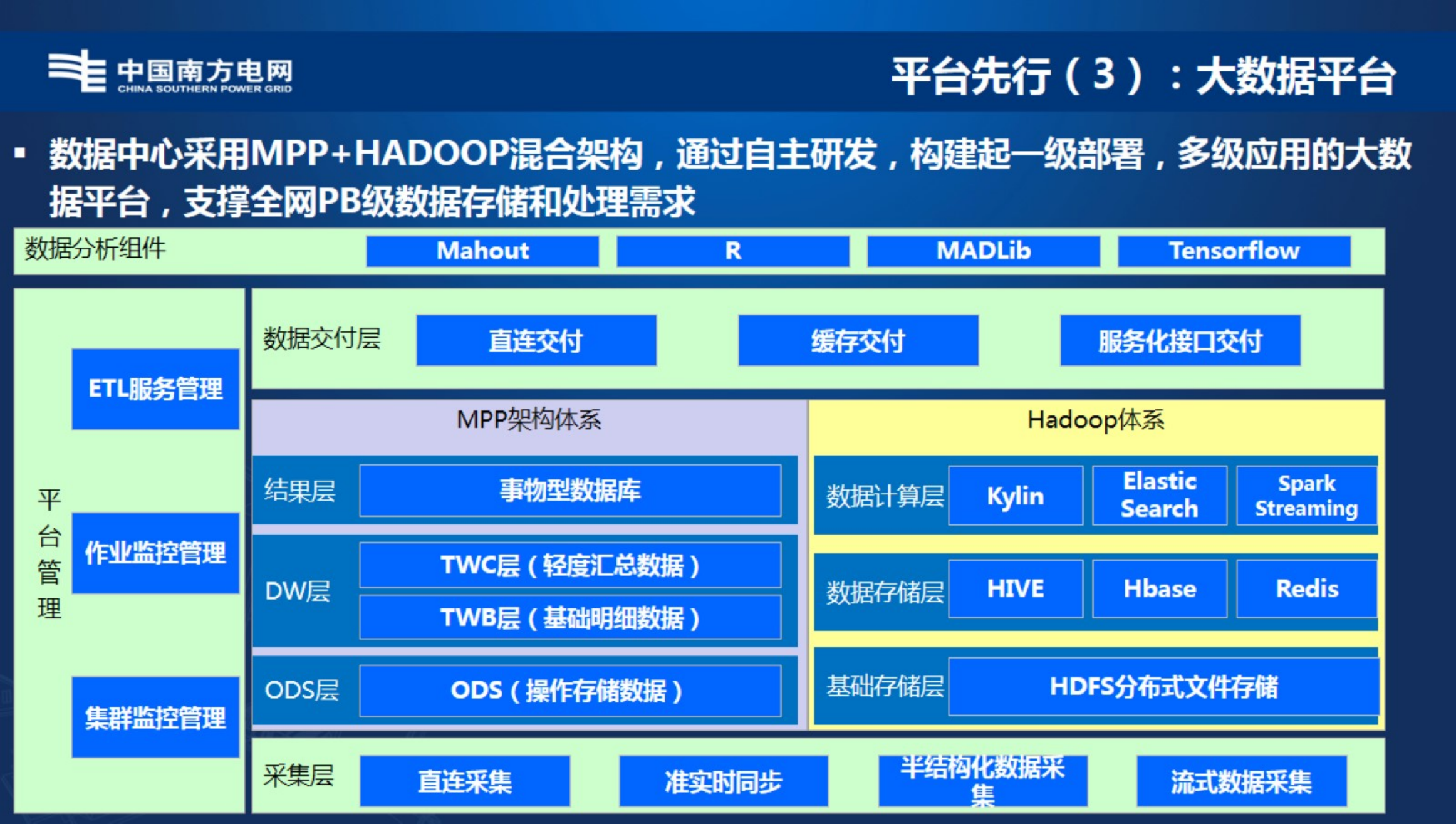
Task: Select the 缓存交付 box
Action: pyautogui.click(x=858, y=340)
